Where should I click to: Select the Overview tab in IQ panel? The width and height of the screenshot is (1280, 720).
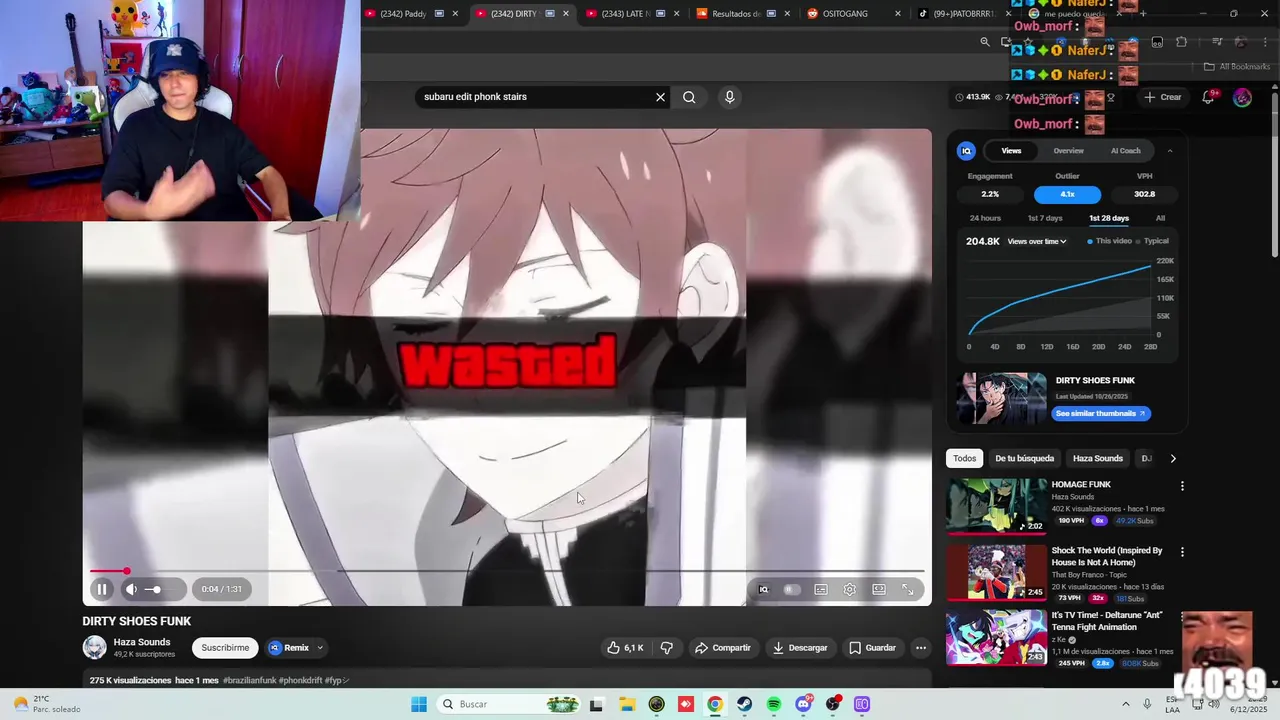point(1068,151)
